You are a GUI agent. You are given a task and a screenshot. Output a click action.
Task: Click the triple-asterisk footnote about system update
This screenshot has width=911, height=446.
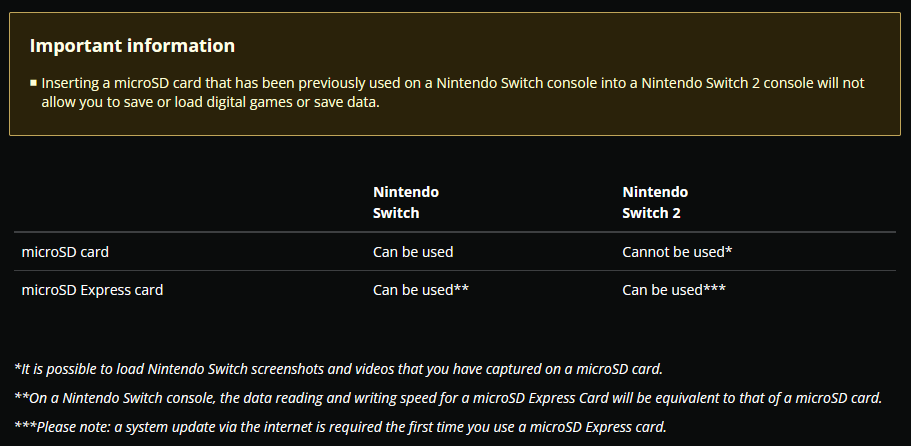[340, 427]
